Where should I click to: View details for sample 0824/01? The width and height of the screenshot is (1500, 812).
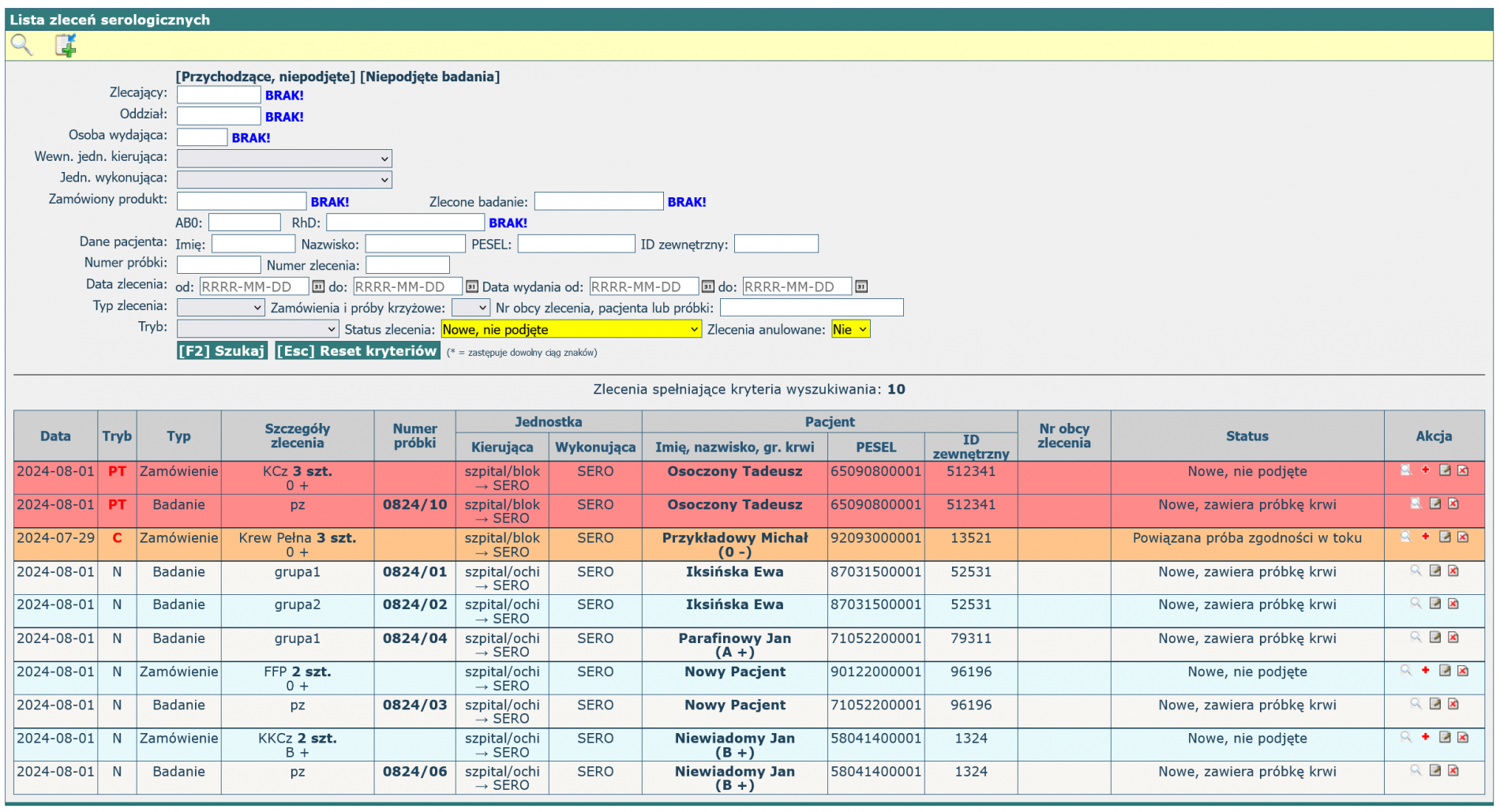coord(1416,571)
